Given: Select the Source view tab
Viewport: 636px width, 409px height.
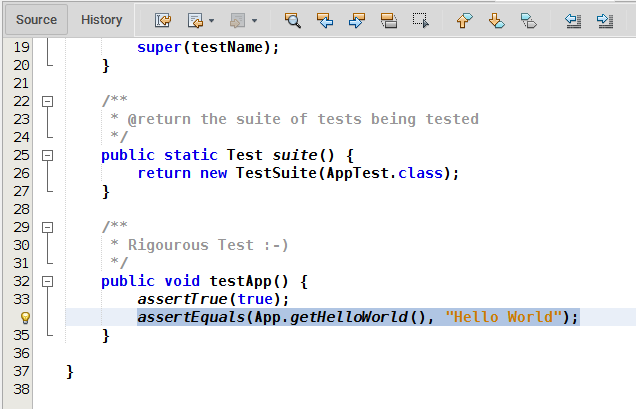Looking at the screenshot, I should click(36, 19).
